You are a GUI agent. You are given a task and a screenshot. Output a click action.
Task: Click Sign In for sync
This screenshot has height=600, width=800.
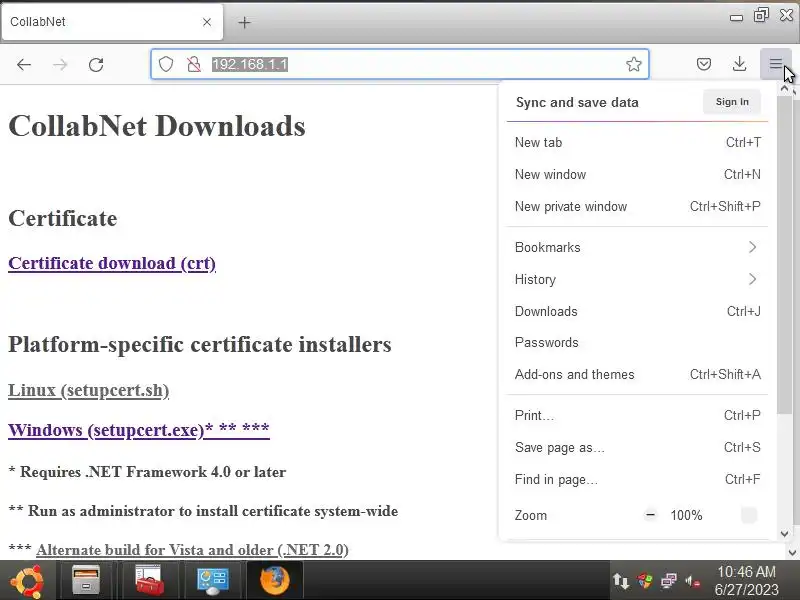pyautogui.click(x=732, y=102)
